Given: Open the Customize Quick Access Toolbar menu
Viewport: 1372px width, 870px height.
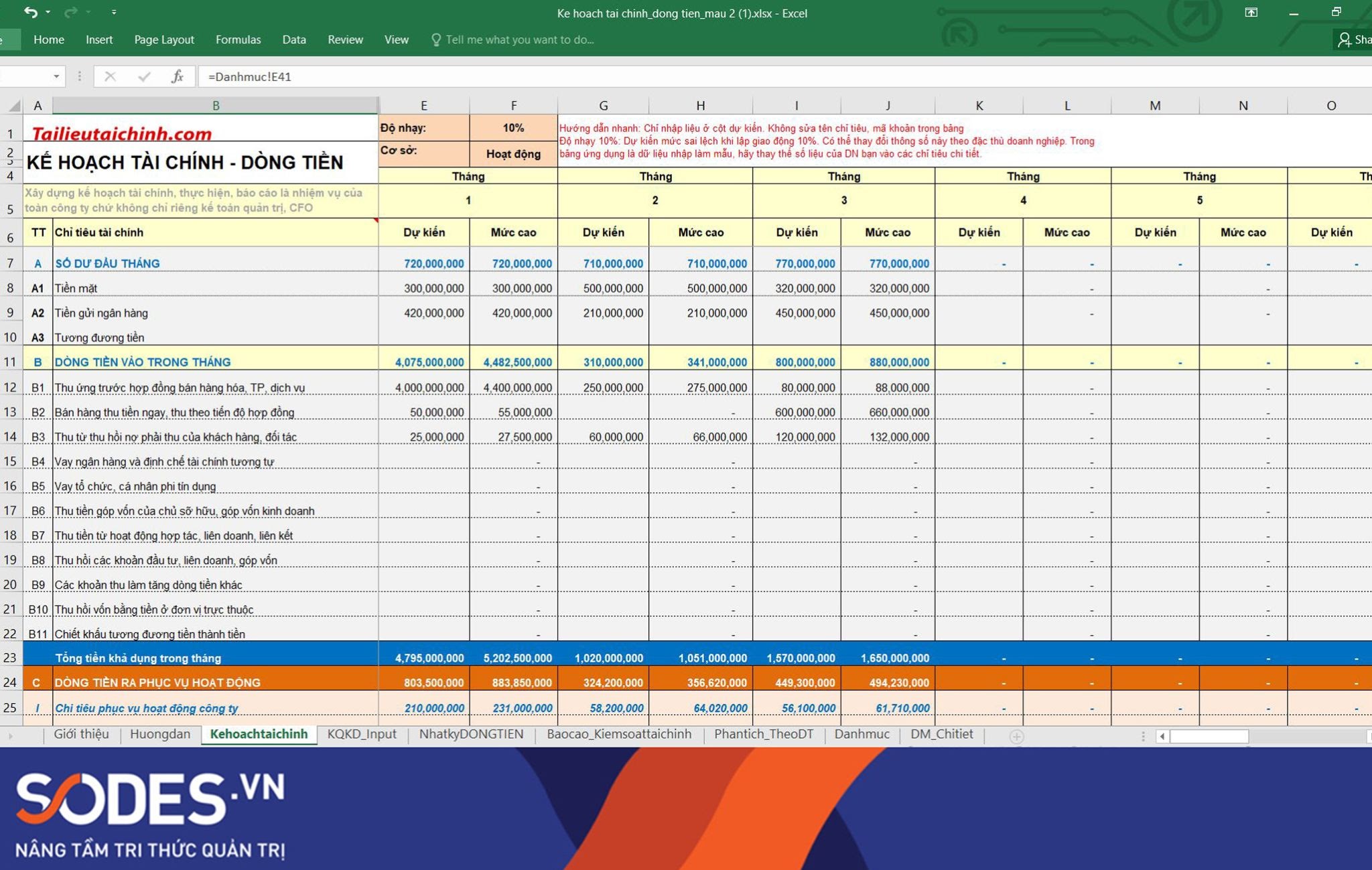Looking at the screenshot, I should coord(114,12).
